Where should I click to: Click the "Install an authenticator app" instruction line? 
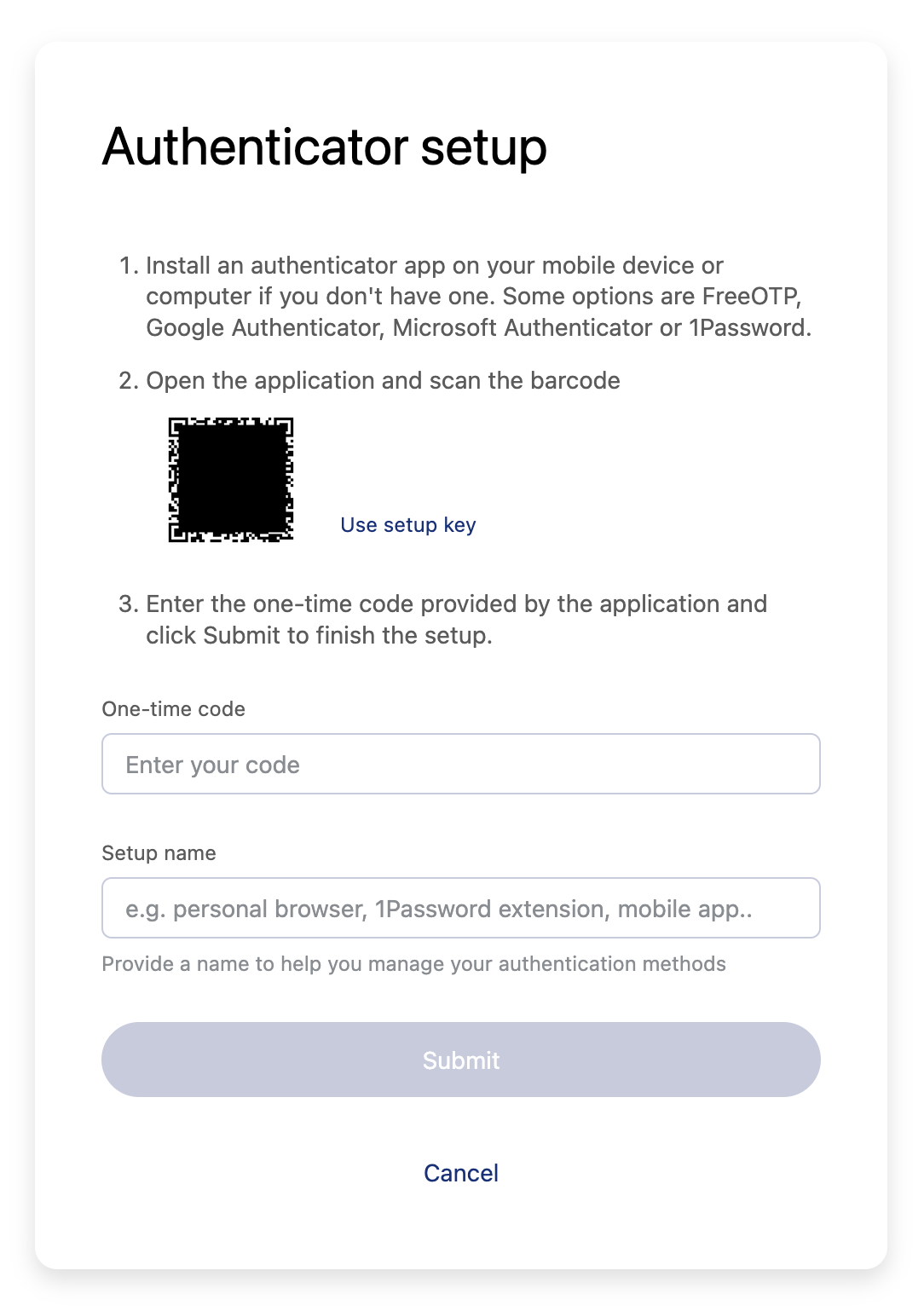point(434,266)
